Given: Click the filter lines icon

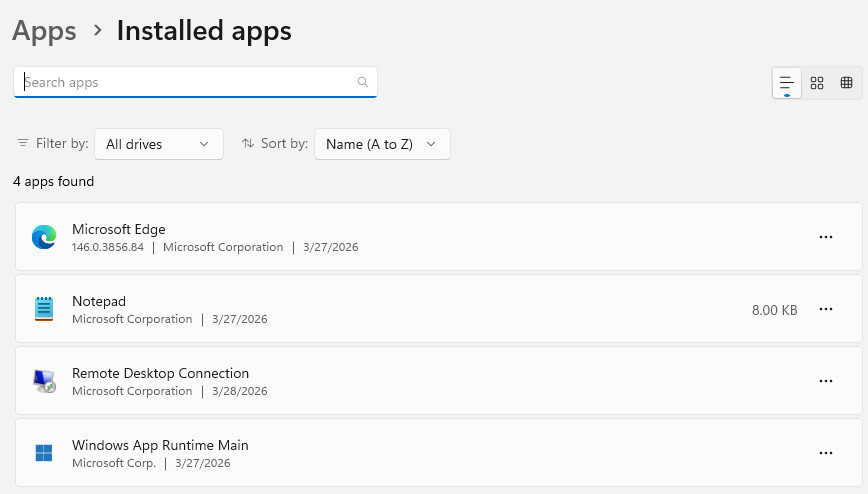Looking at the screenshot, I should [x=23, y=143].
